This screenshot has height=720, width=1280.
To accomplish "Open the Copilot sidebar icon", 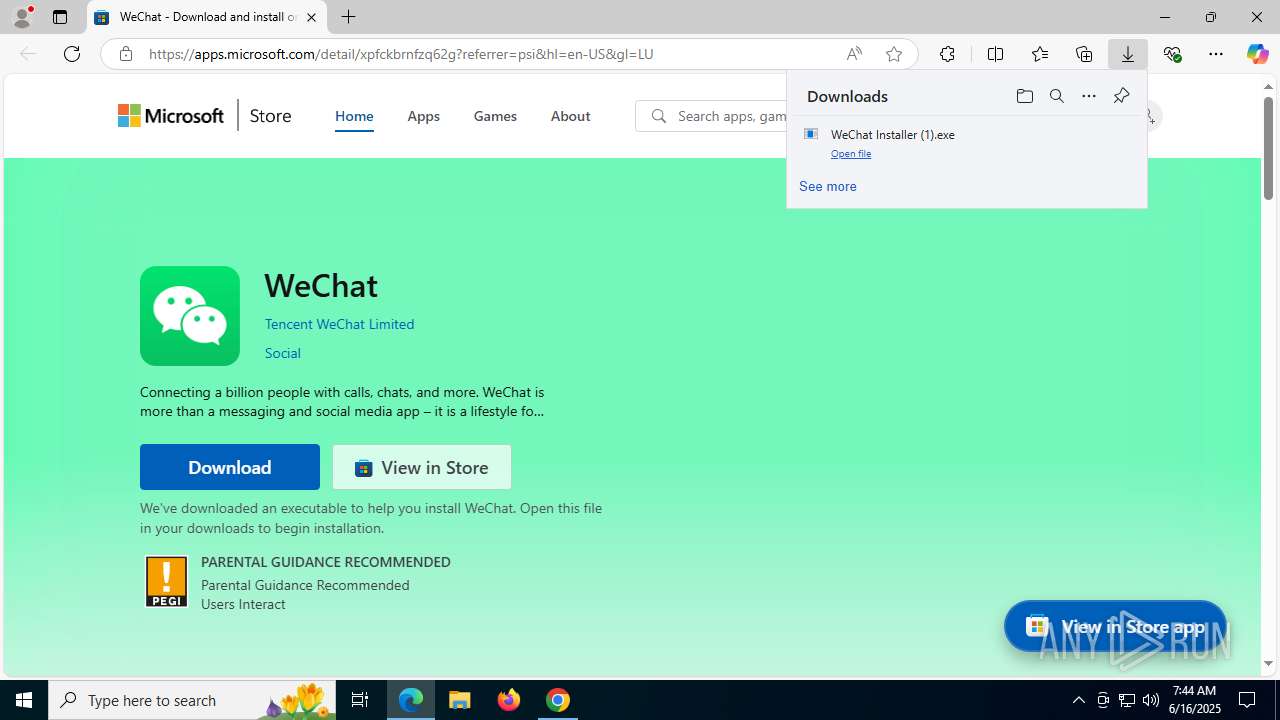I will click(1258, 54).
